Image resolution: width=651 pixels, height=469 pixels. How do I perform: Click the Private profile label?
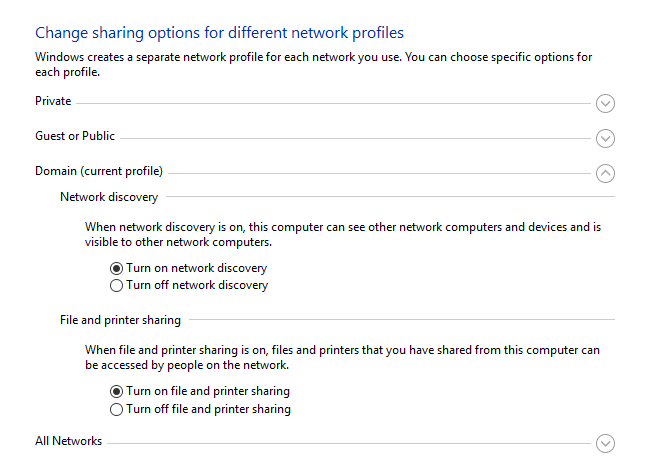click(x=53, y=101)
